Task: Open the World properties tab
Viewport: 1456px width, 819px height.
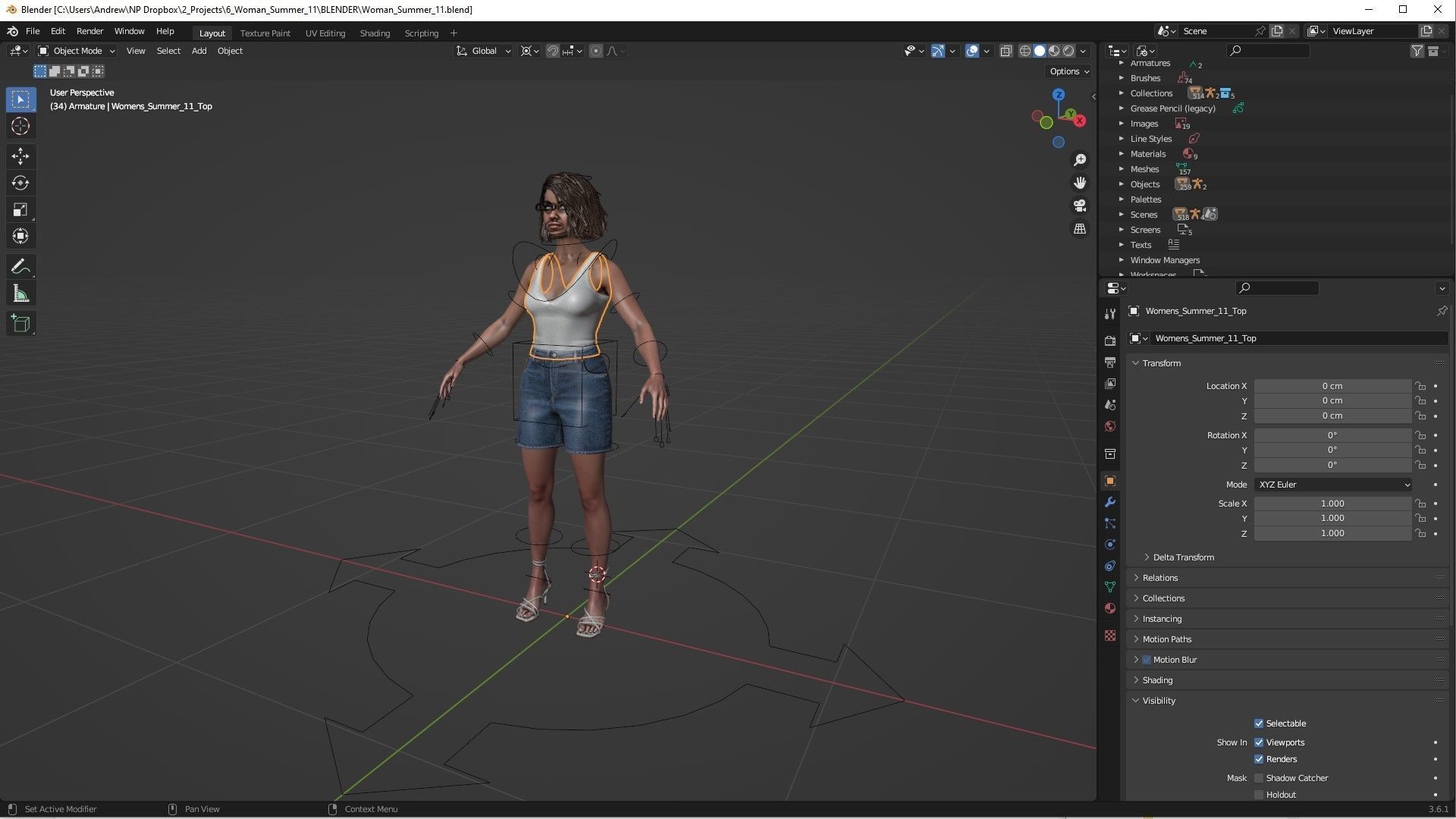Action: point(1110,426)
